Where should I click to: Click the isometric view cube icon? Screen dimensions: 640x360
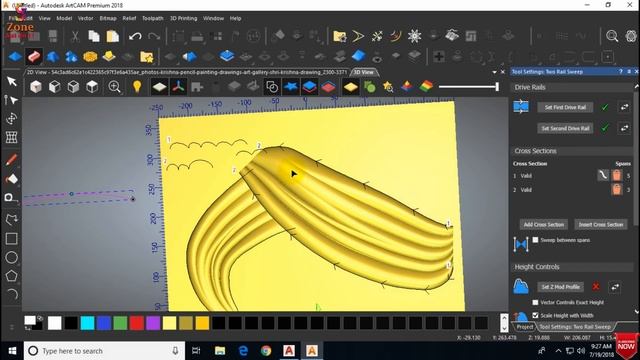(36, 87)
